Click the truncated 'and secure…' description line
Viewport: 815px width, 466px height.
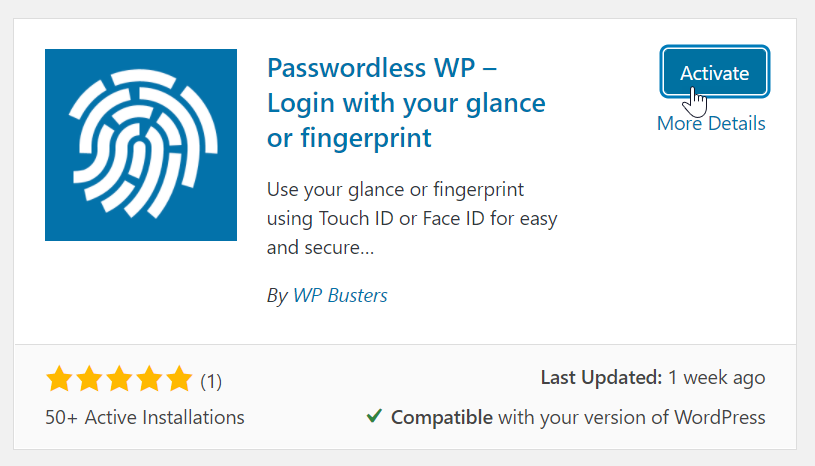[x=320, y=245]
